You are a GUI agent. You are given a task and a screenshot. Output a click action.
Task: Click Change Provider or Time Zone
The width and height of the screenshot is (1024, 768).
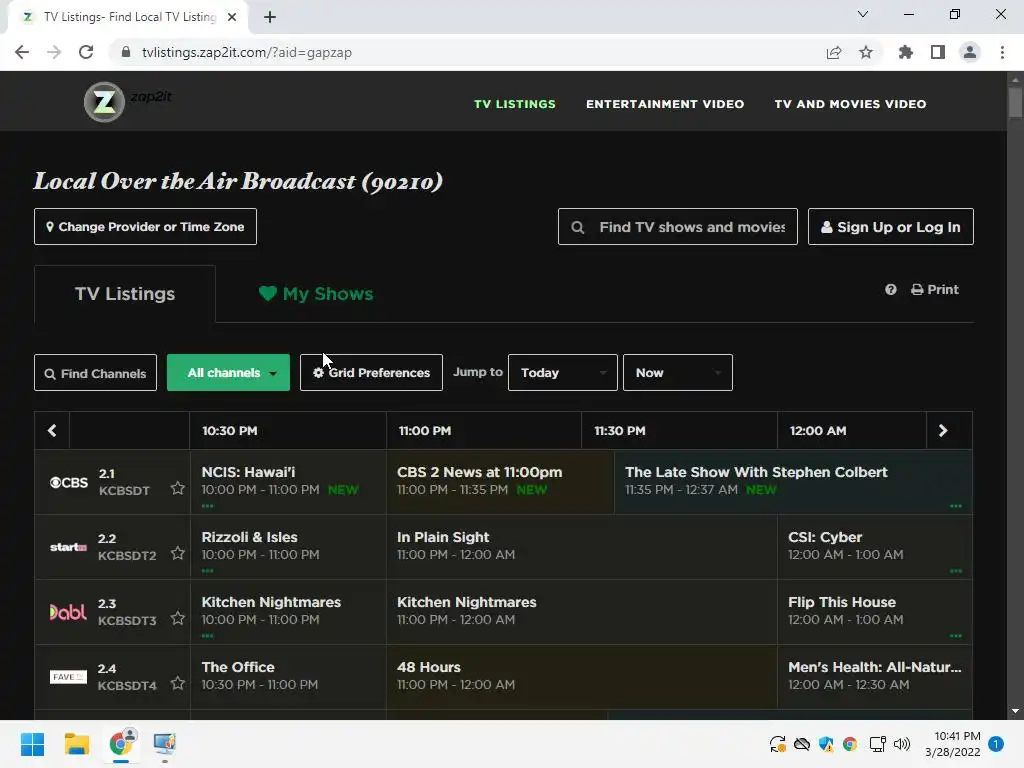[146, 227]
